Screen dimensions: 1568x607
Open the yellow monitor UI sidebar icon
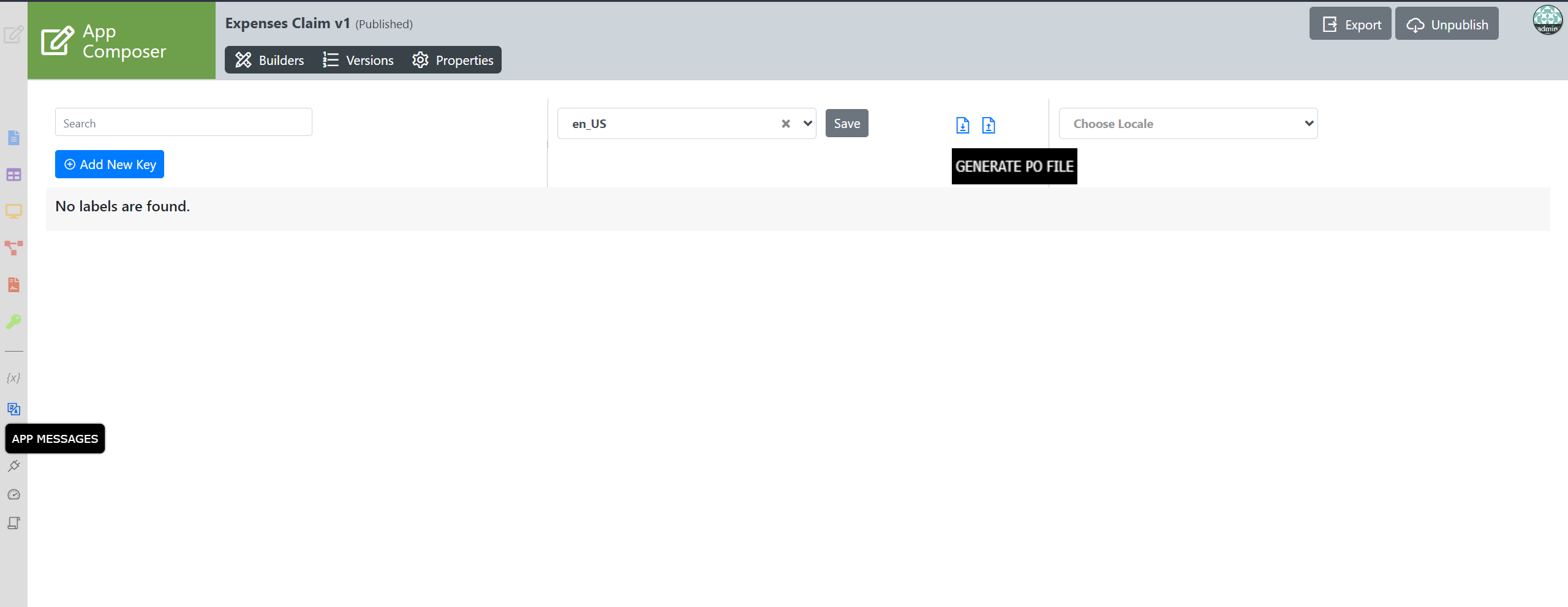(13, 211)
